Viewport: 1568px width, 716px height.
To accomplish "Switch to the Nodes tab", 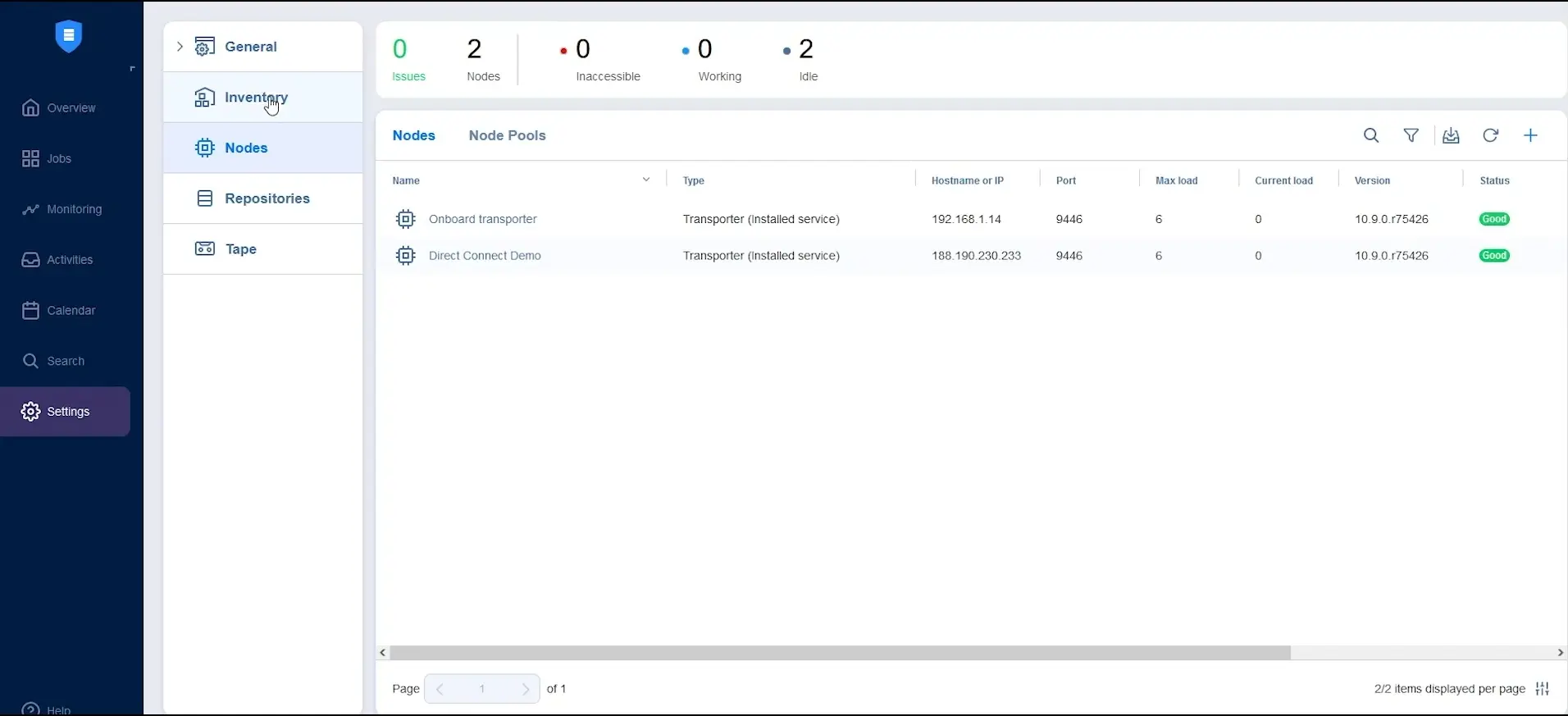I will click(413, 136).
